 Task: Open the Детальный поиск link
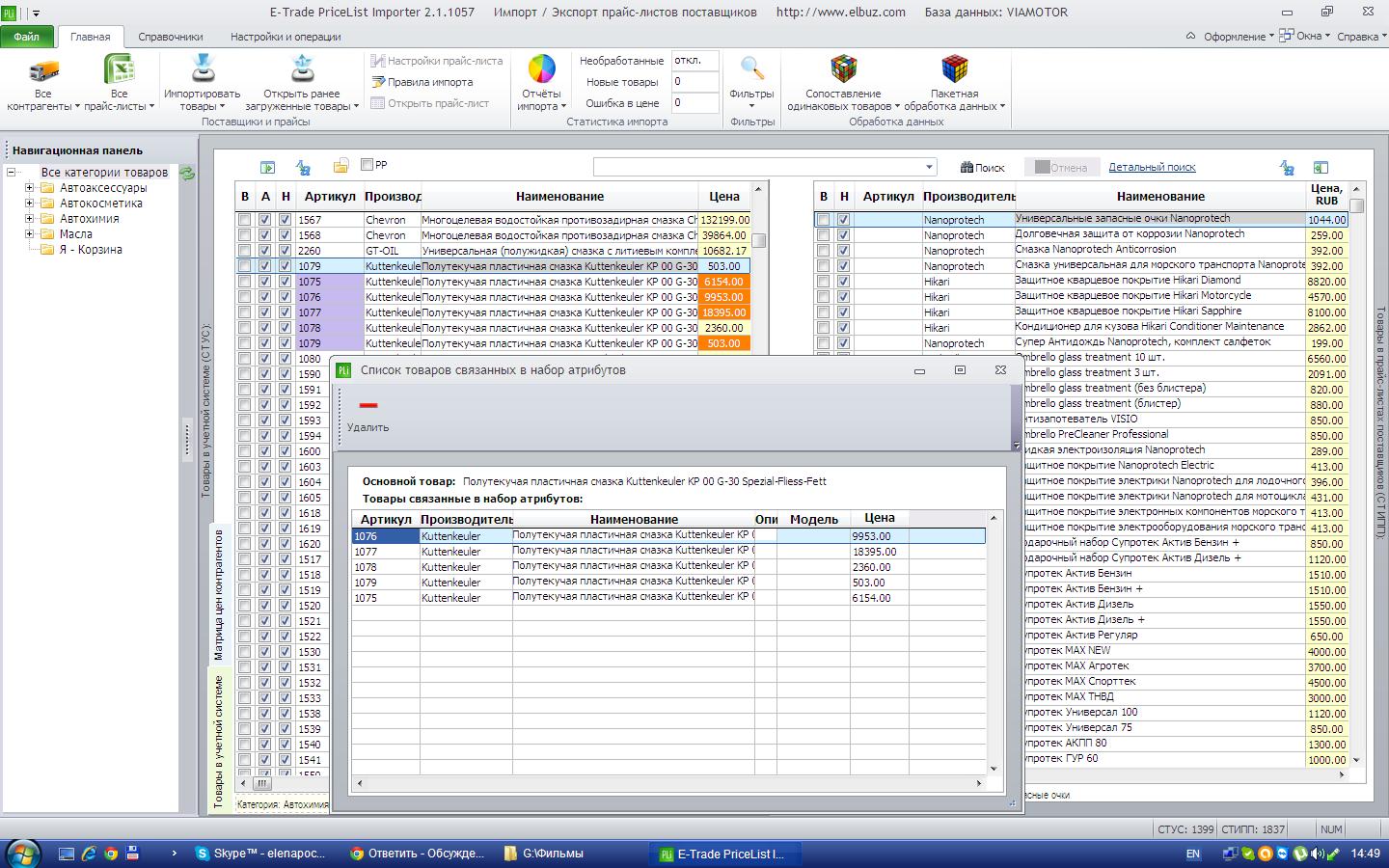(1152, 167)
